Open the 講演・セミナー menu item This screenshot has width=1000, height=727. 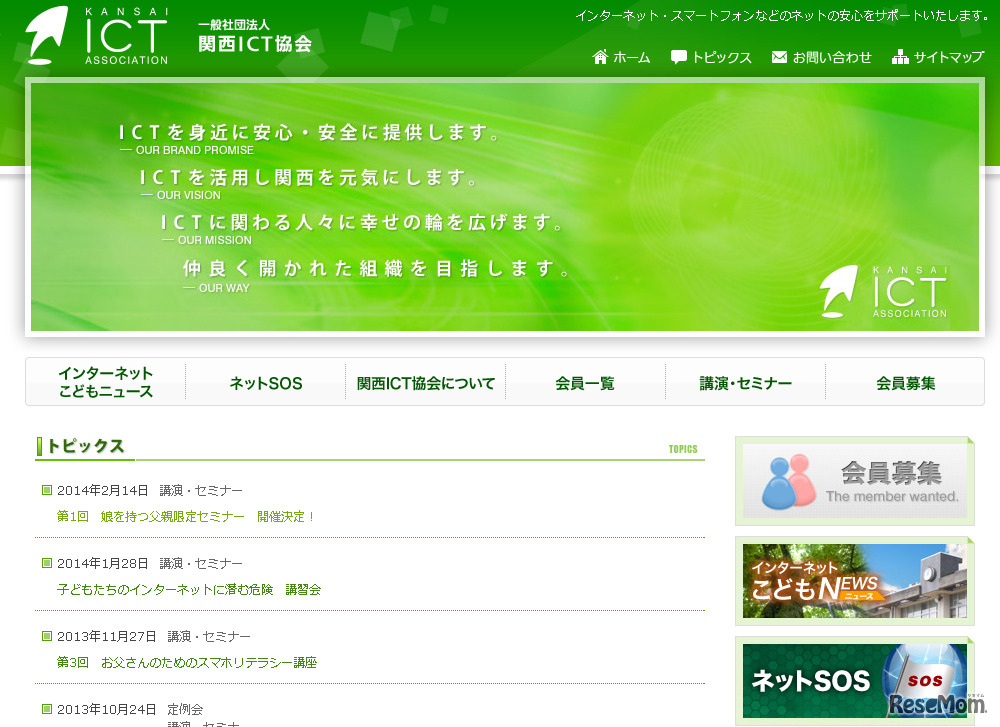click(745, 382)
